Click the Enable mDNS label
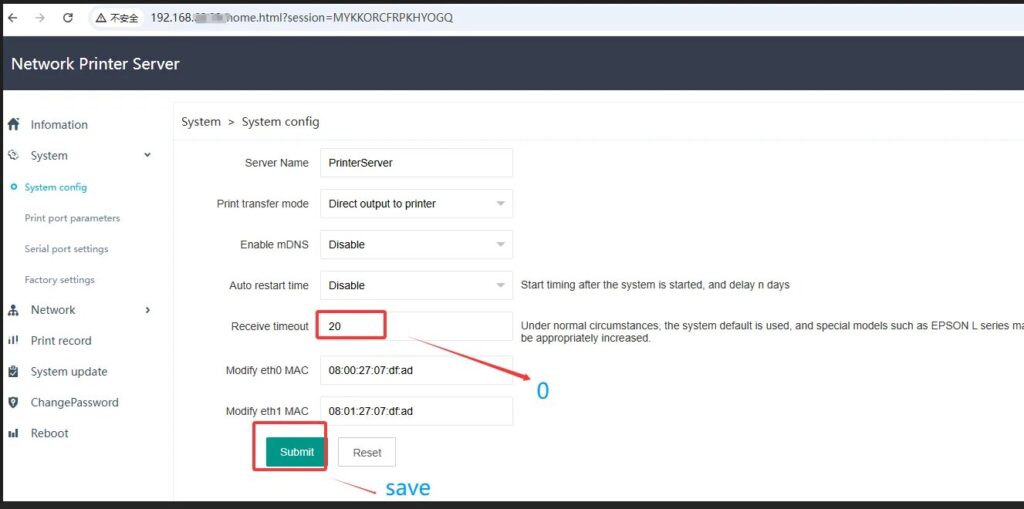The image size is (1024, 509). point(274,244)
